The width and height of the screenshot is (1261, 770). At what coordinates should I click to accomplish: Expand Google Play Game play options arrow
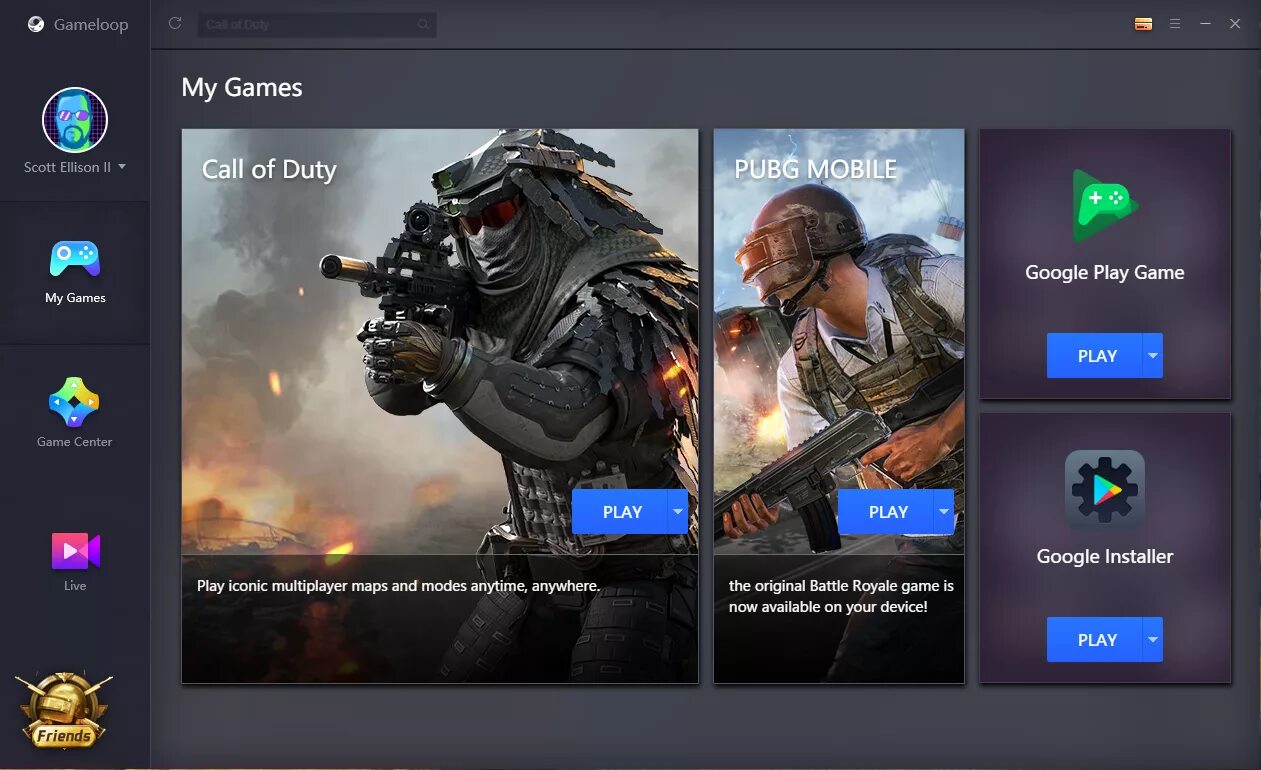[1153, 356]
